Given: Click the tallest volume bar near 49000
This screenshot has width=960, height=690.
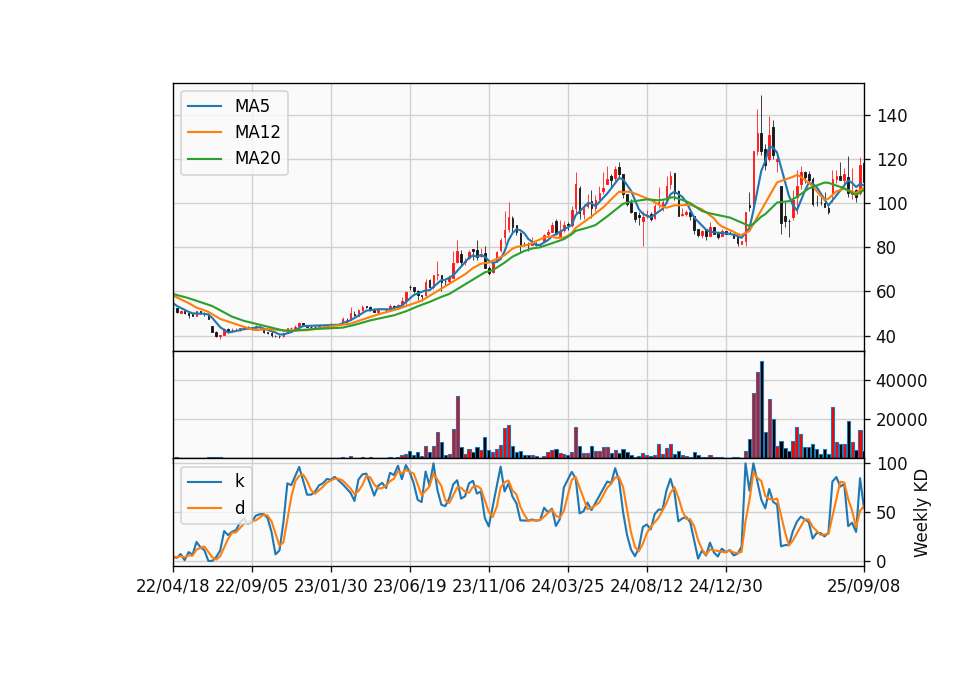Looking at the screenshot, I should 762,410.
